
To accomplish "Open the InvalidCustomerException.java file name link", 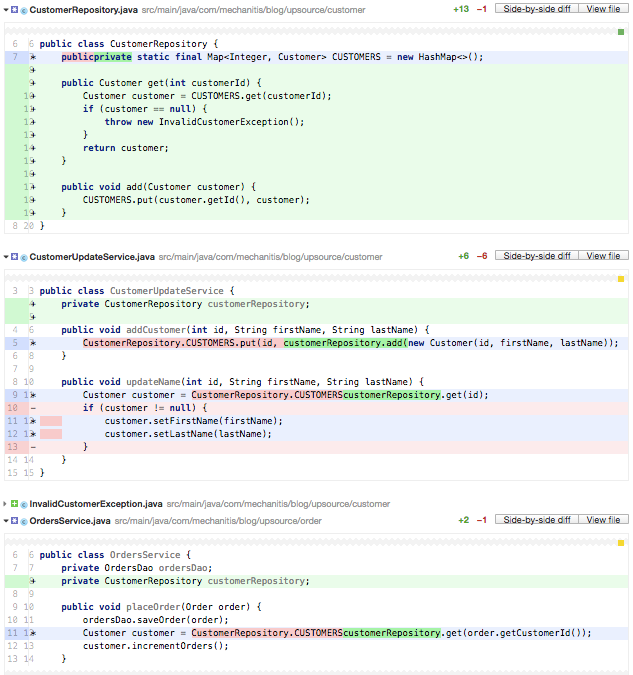I will pyautogui.click(x=96, y=504).
